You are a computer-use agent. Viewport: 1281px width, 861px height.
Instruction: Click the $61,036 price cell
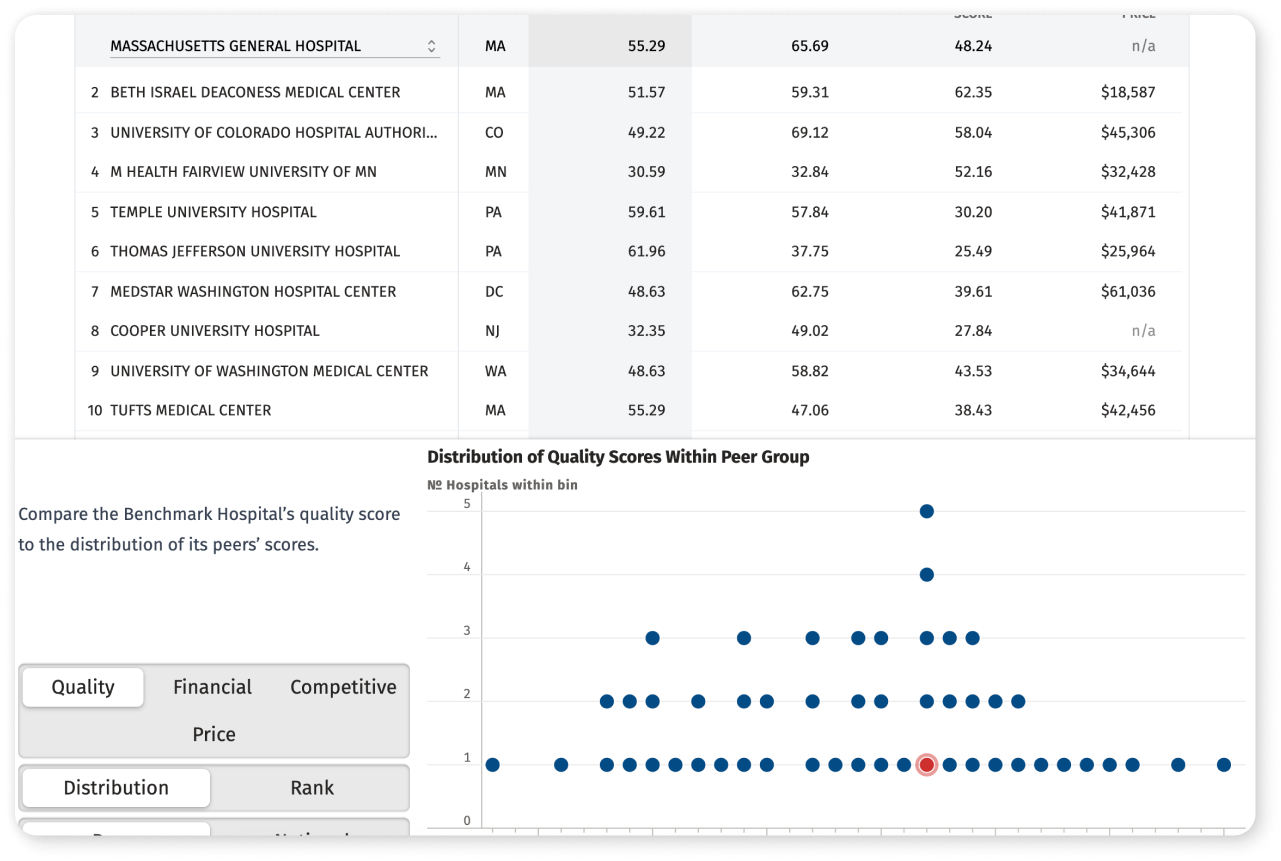pyautogui.click(x=1128, y=292)
